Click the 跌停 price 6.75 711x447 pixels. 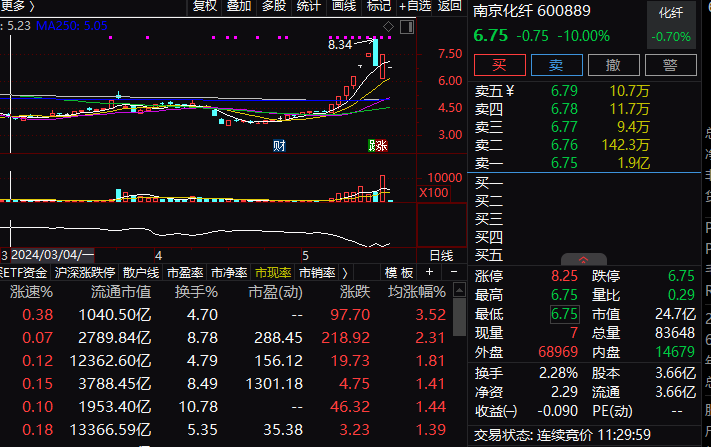coord(681,276)
